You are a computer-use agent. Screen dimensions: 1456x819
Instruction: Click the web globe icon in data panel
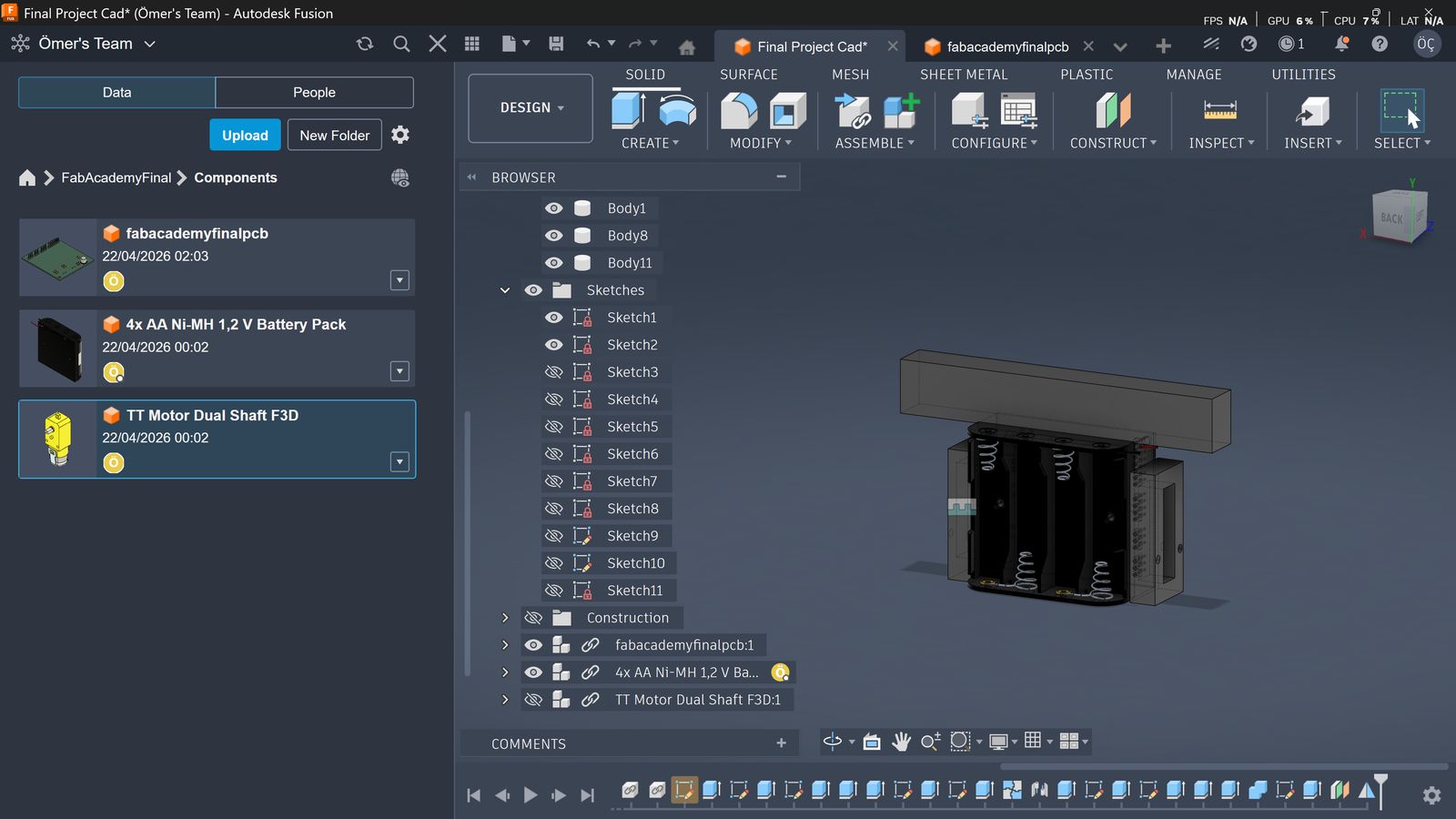tap(400, 178)
